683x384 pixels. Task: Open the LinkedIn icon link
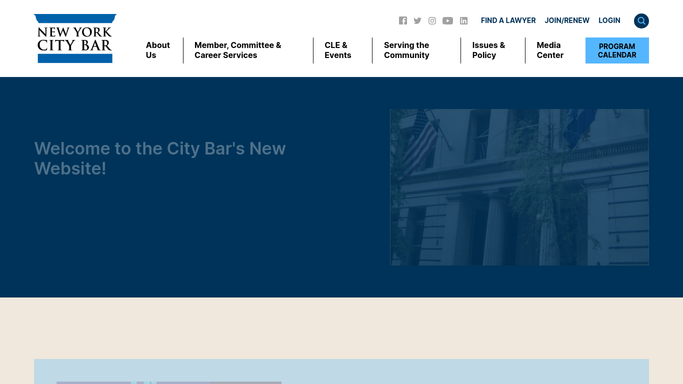tap(464, 20)
